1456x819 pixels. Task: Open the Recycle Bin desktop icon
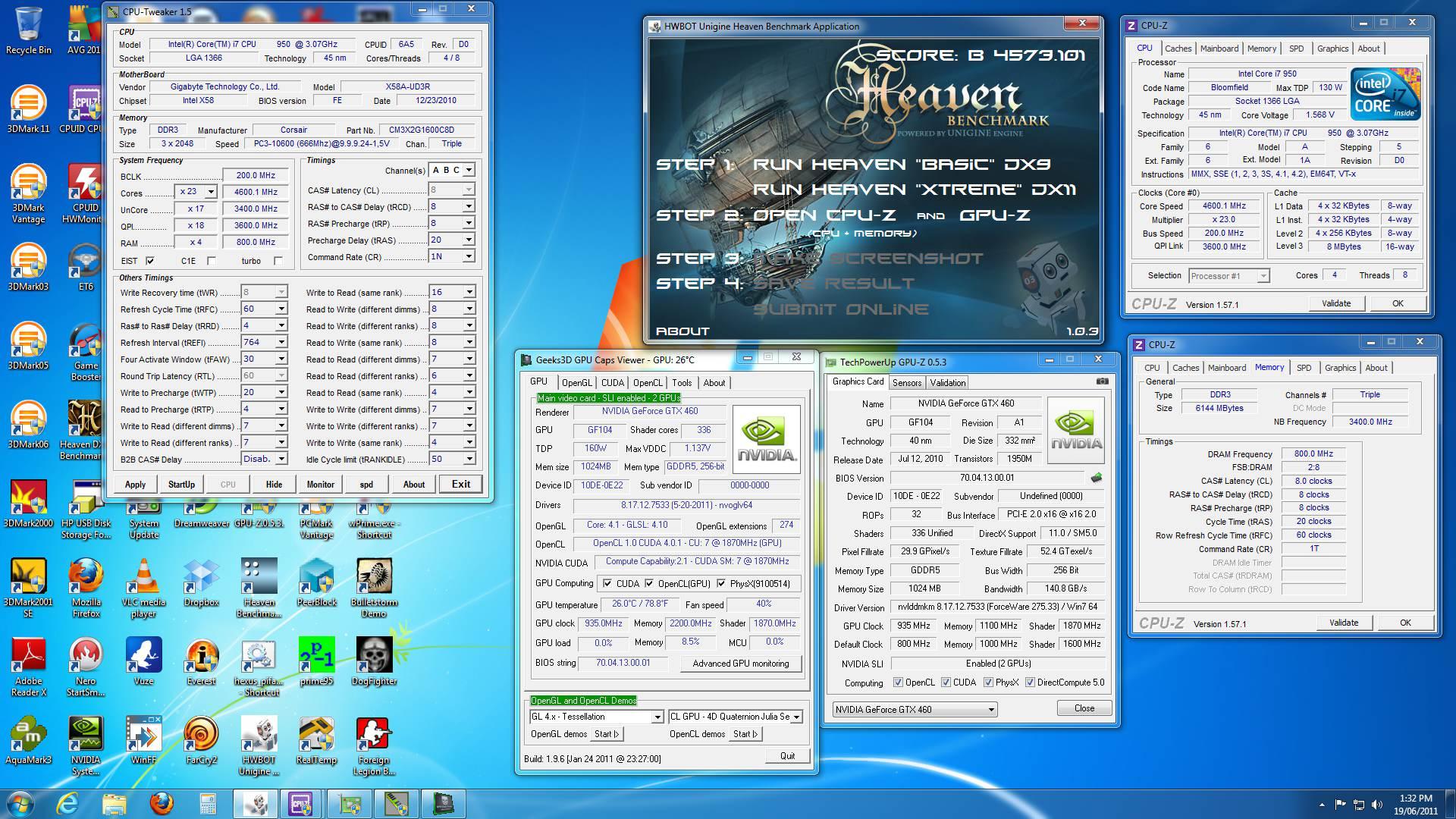point(28,30)
